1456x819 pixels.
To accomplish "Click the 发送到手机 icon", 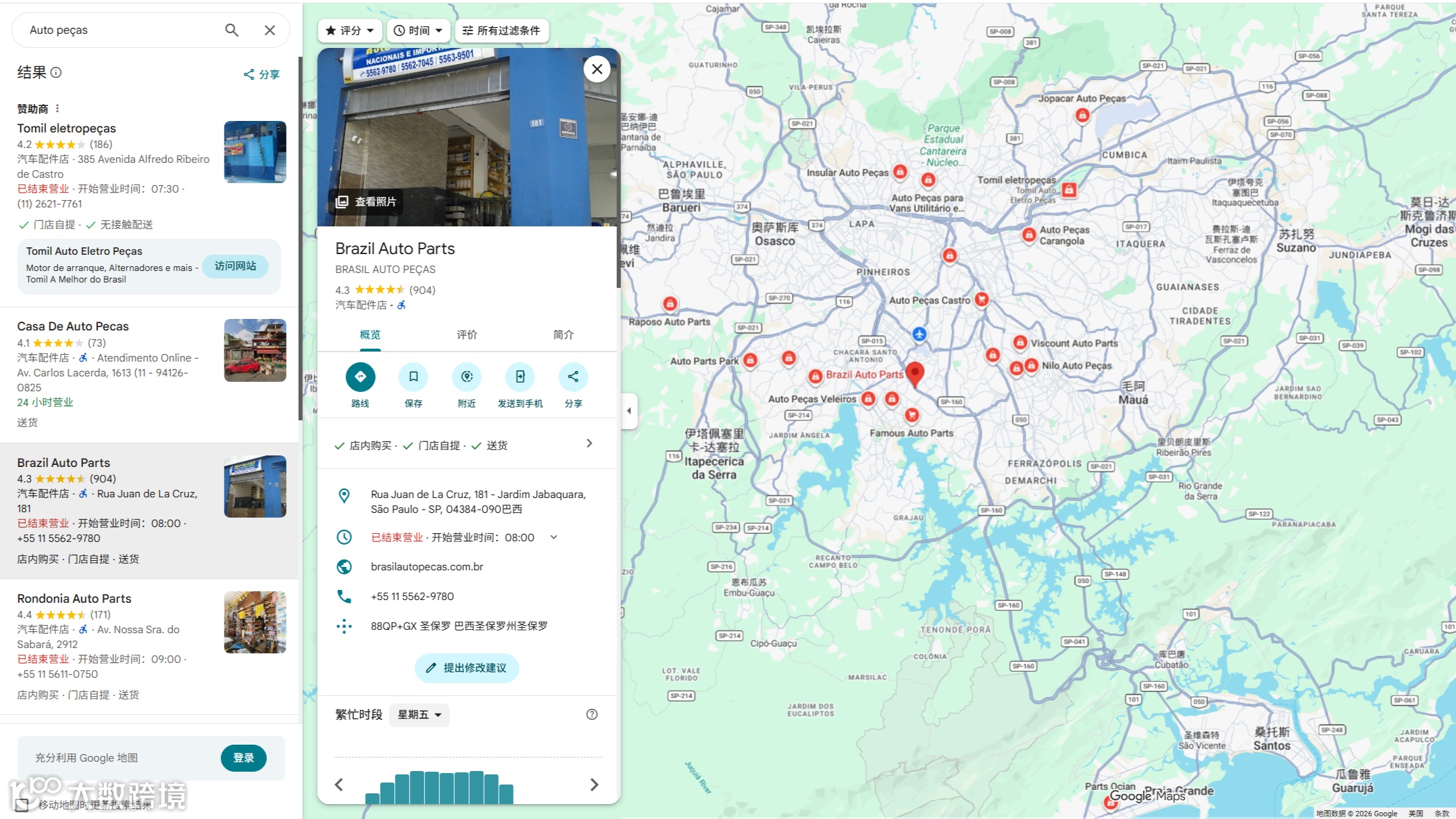I will tap(520, 377).
